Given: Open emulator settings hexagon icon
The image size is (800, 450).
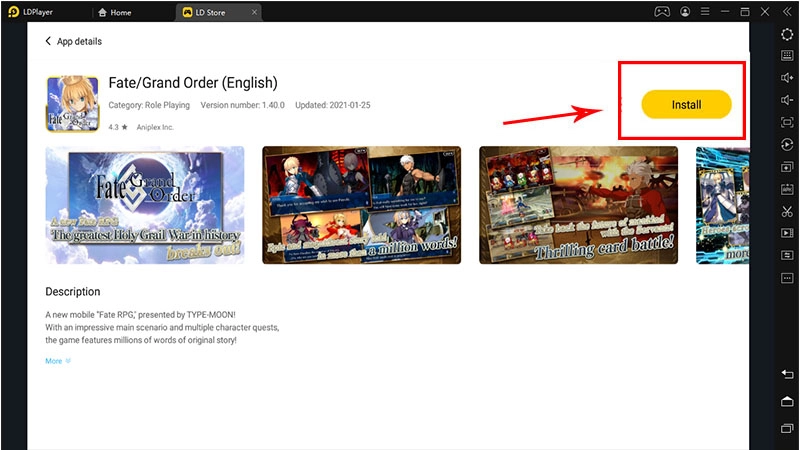Looking at the screenshot, I should (787, 34).
